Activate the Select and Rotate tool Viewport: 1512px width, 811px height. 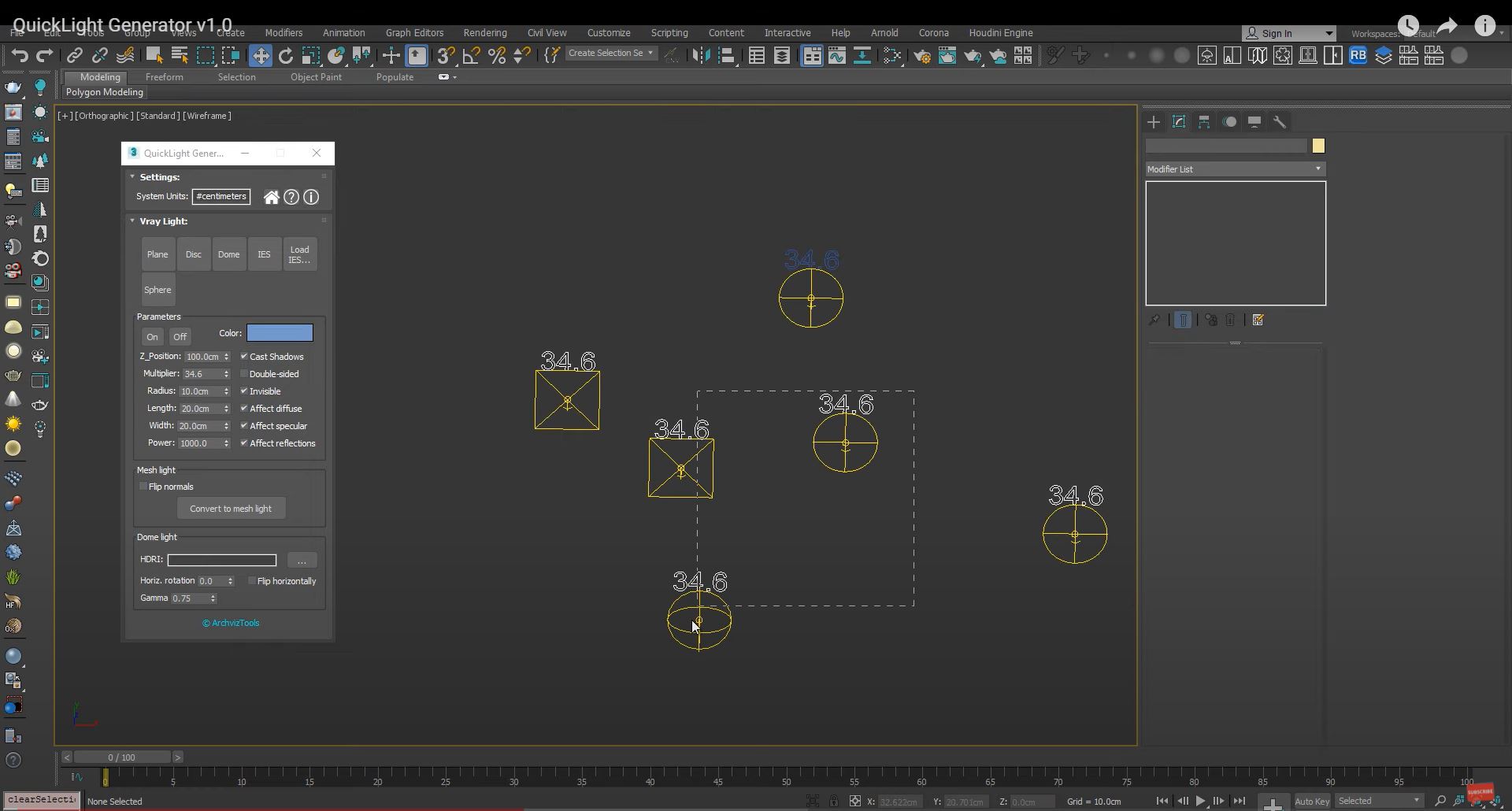[x=286, y=56]
